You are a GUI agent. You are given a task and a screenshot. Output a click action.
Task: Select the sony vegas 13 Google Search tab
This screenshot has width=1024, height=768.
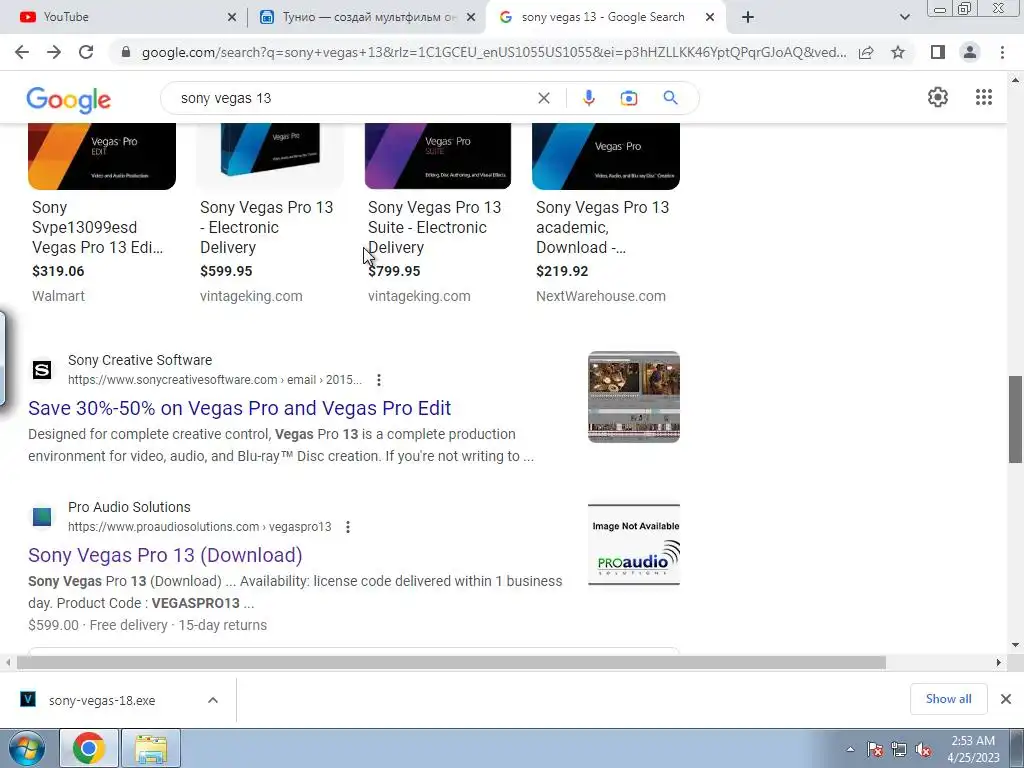click(x=604, y=17)
